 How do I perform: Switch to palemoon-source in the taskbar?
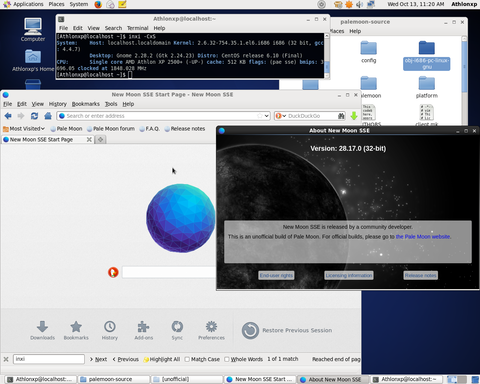click(x=114, y=379)
